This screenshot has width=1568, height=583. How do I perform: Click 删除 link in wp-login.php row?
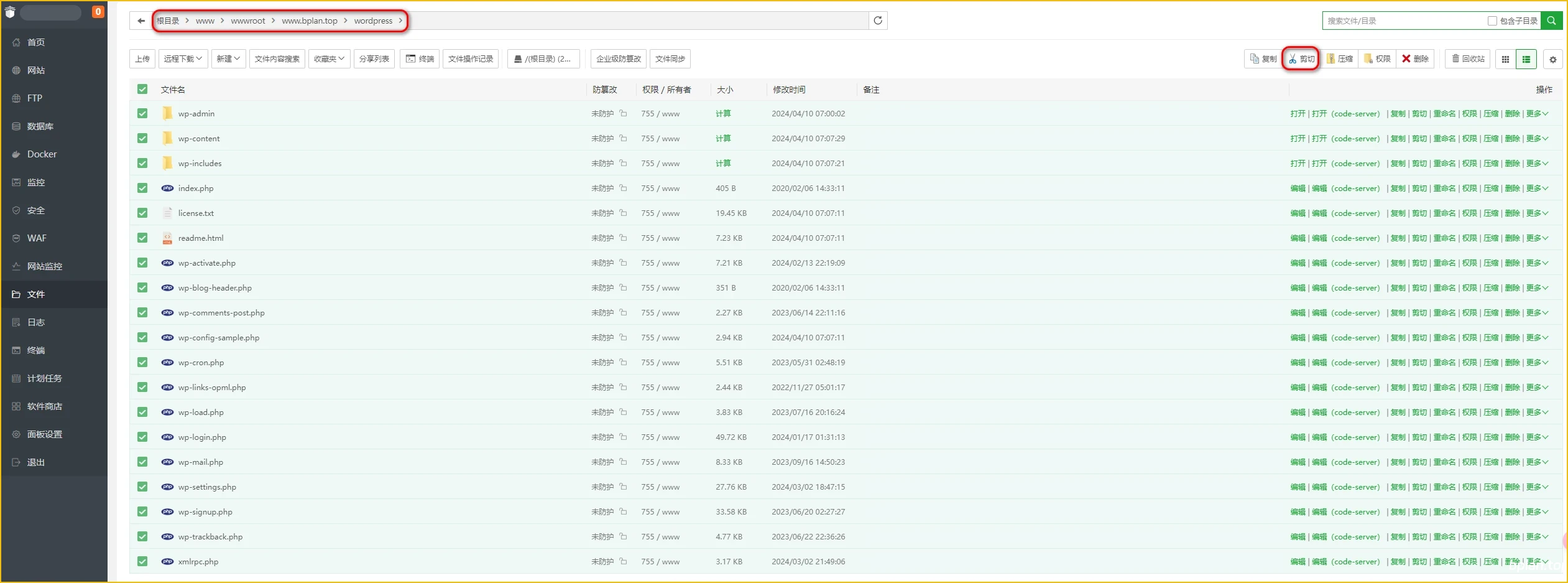(1513, 437)
